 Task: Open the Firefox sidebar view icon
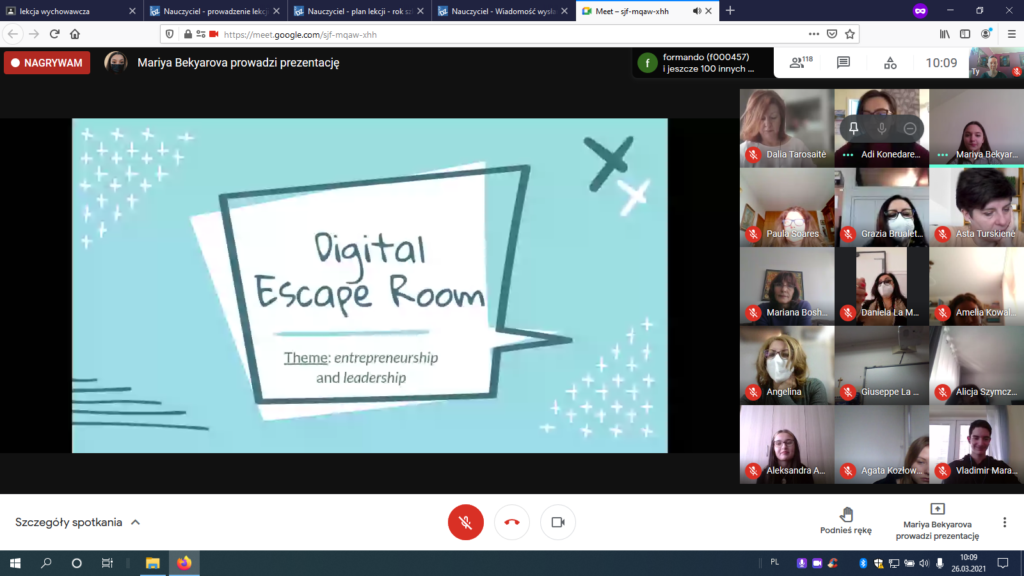tap(966, 33)
